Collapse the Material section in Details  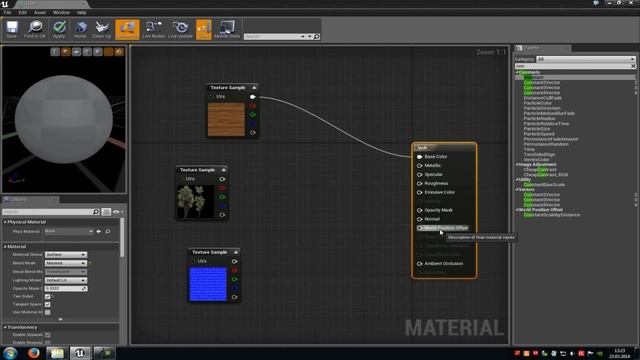click(x=5, y=247)
